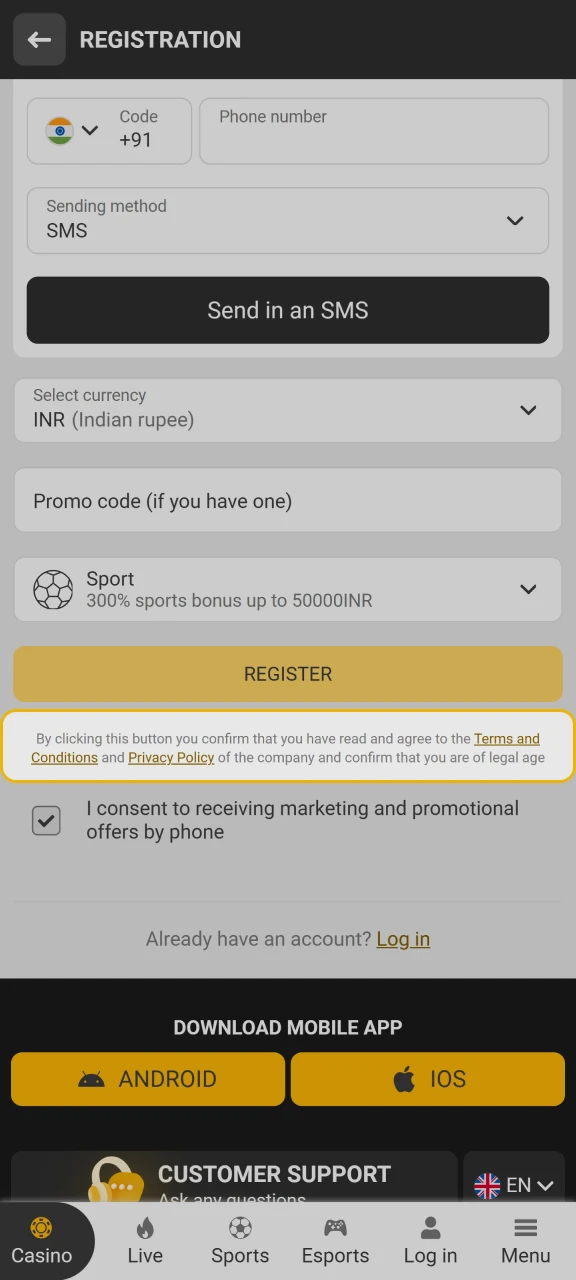Click the India flag for country selection

click(59, 130)
